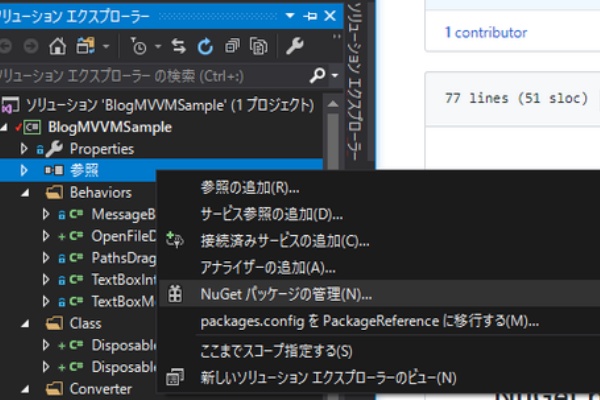Choose アナライザーの追加(A)... menu entry
600x400 pixels.
(268, 268)
